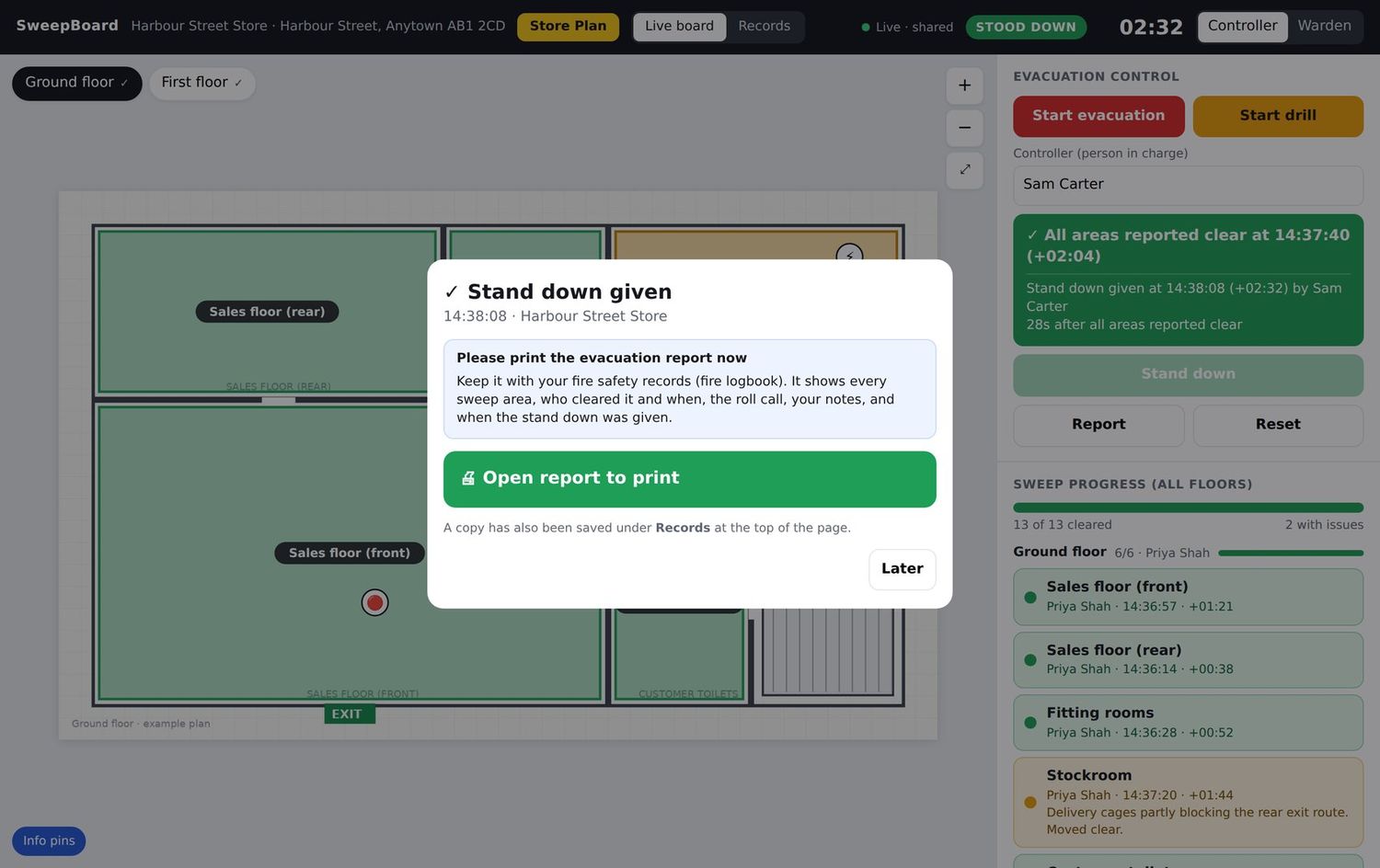Click the EXIT marker on the plan
Screen dimensions: 1380x868
tap(350, 714)
